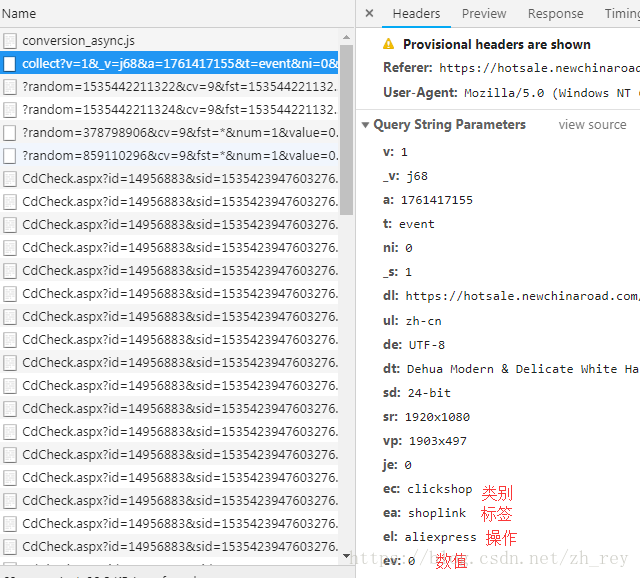640x578 pixels.
Task: Select the ?random=378798906 request
Action: [169, 133]
